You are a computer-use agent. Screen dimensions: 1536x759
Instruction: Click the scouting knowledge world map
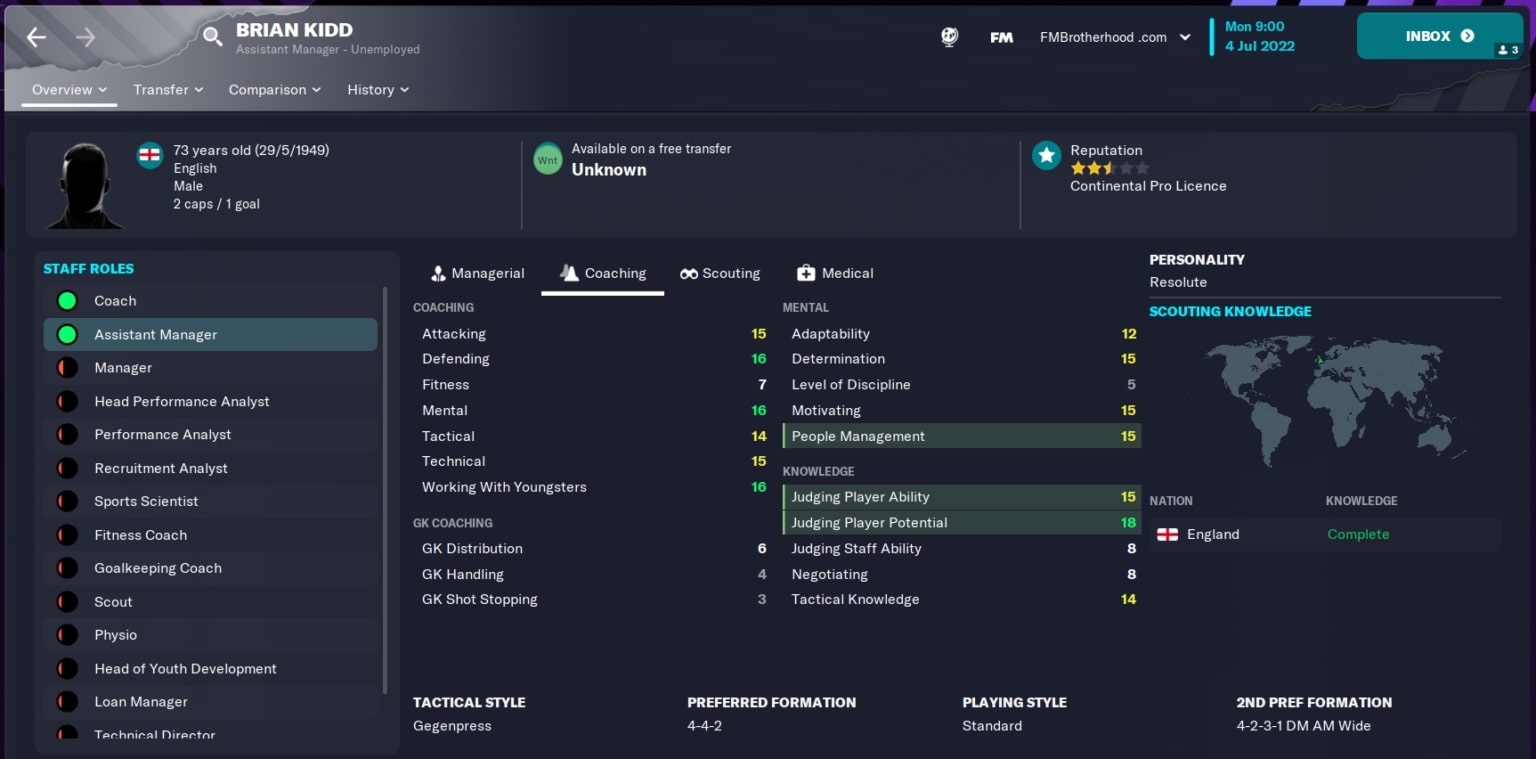point(1325,398)
